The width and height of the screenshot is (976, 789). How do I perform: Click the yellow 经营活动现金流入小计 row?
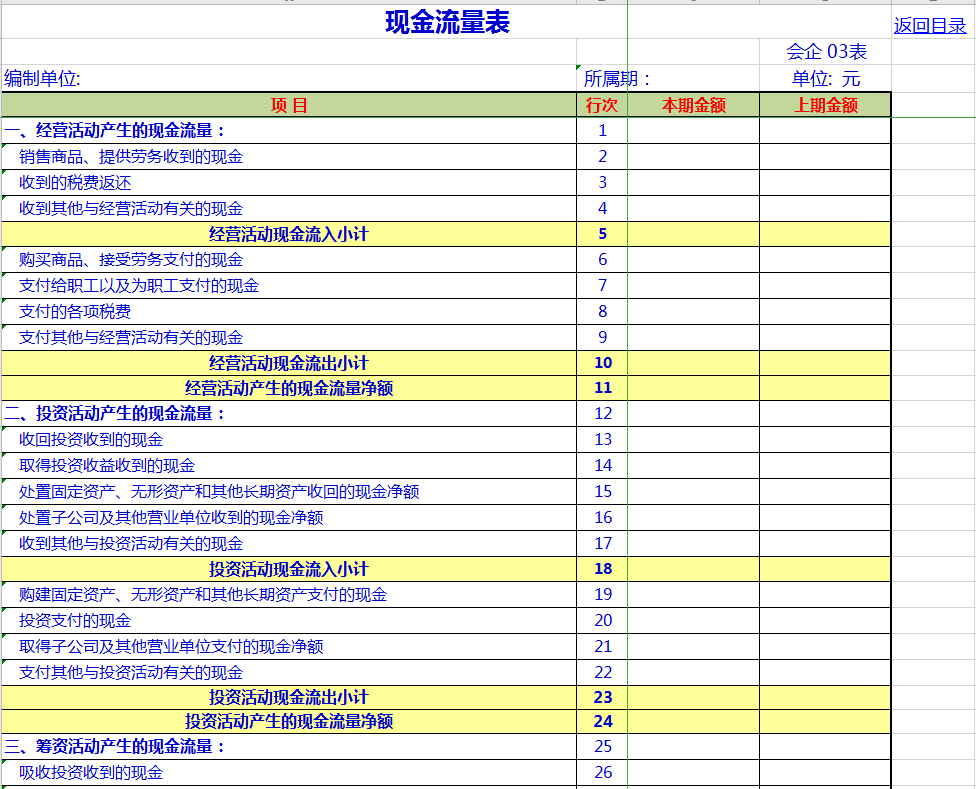pyautogui.click(x=288, y=233)
